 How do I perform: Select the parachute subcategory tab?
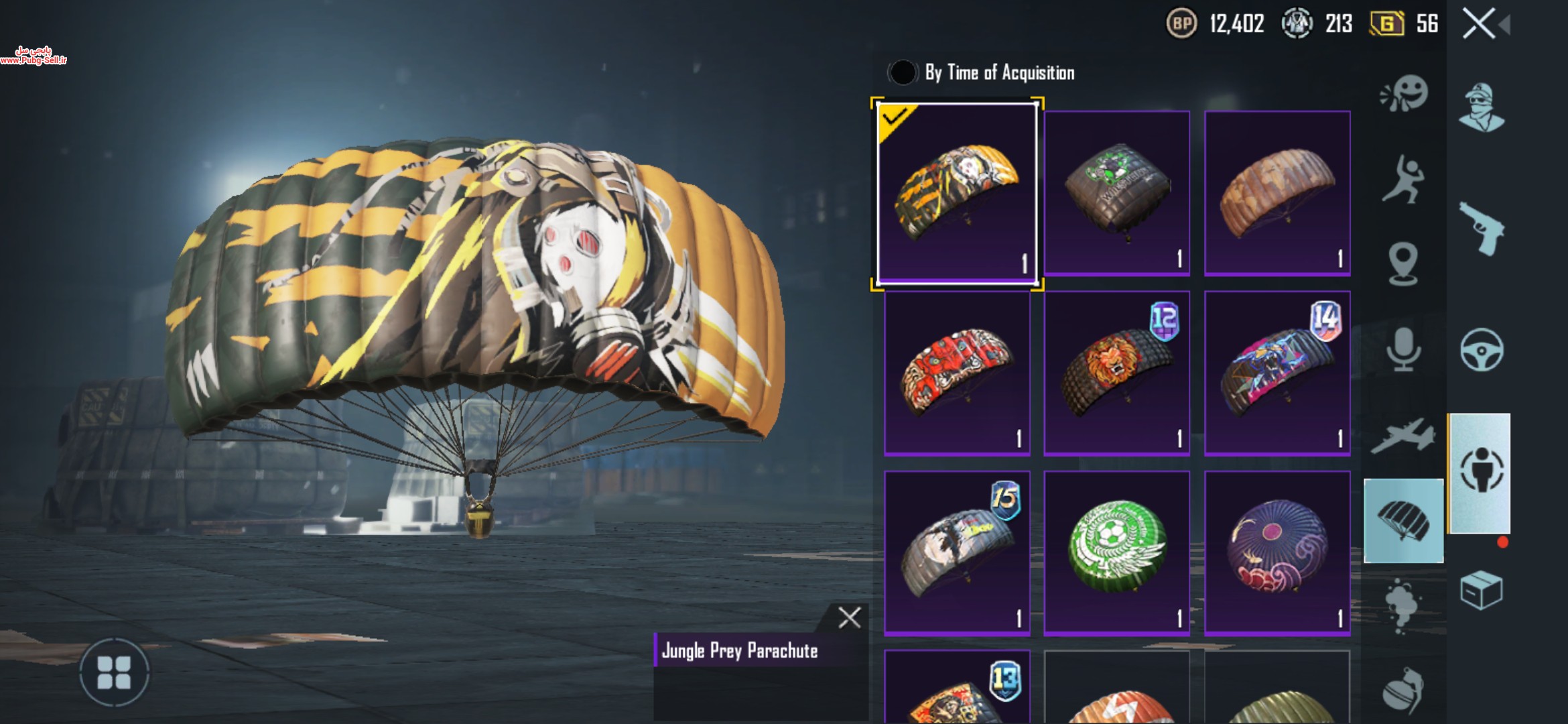tap(1403, 521)
